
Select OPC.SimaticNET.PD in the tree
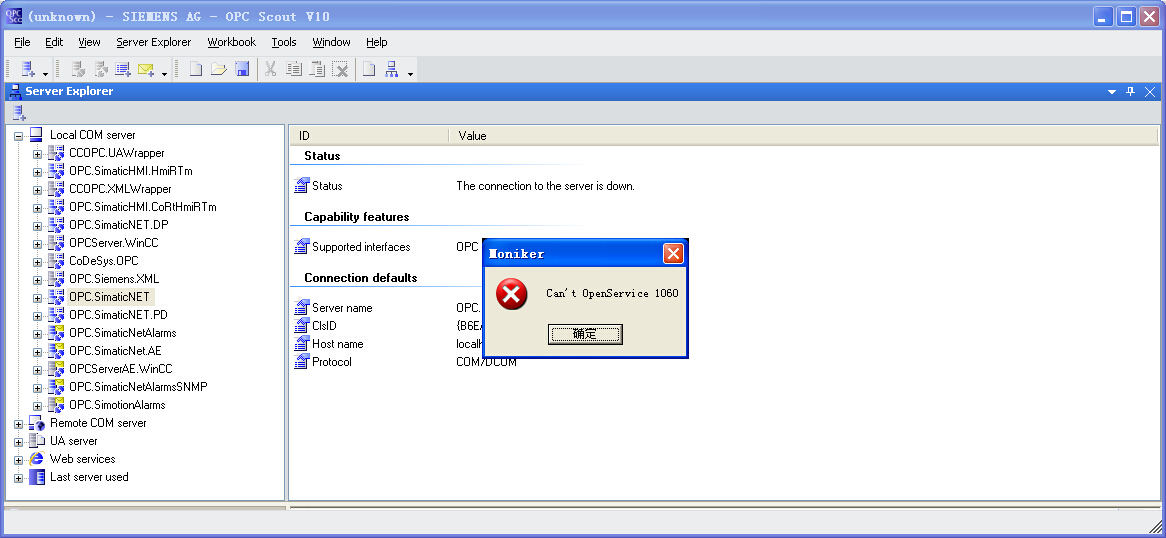[118, 315]
